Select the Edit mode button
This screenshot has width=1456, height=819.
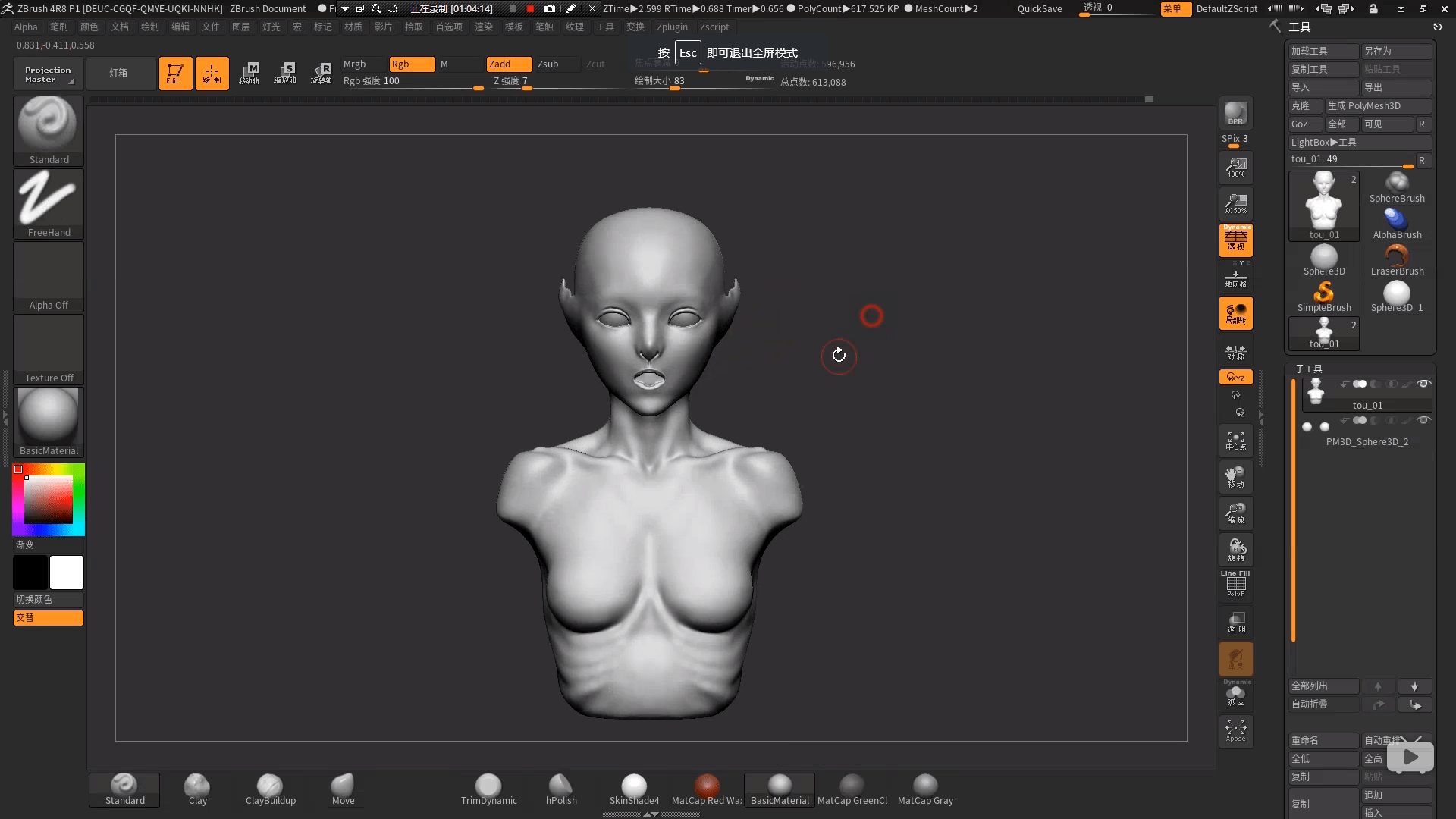[x=175, y=74]
